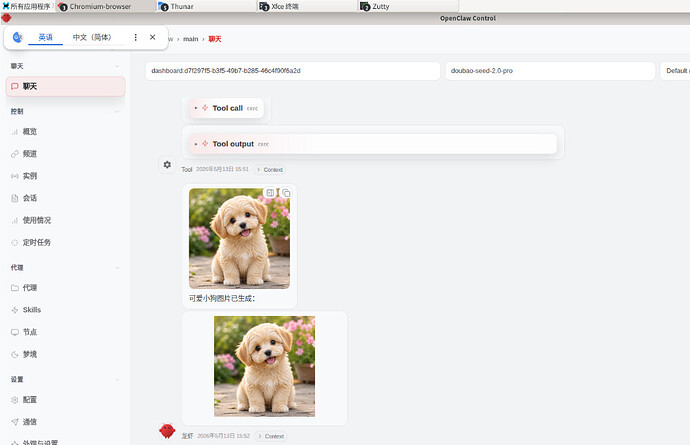Open 通信 communication page
Screen dimensions: 690x445
click(65, 422)
